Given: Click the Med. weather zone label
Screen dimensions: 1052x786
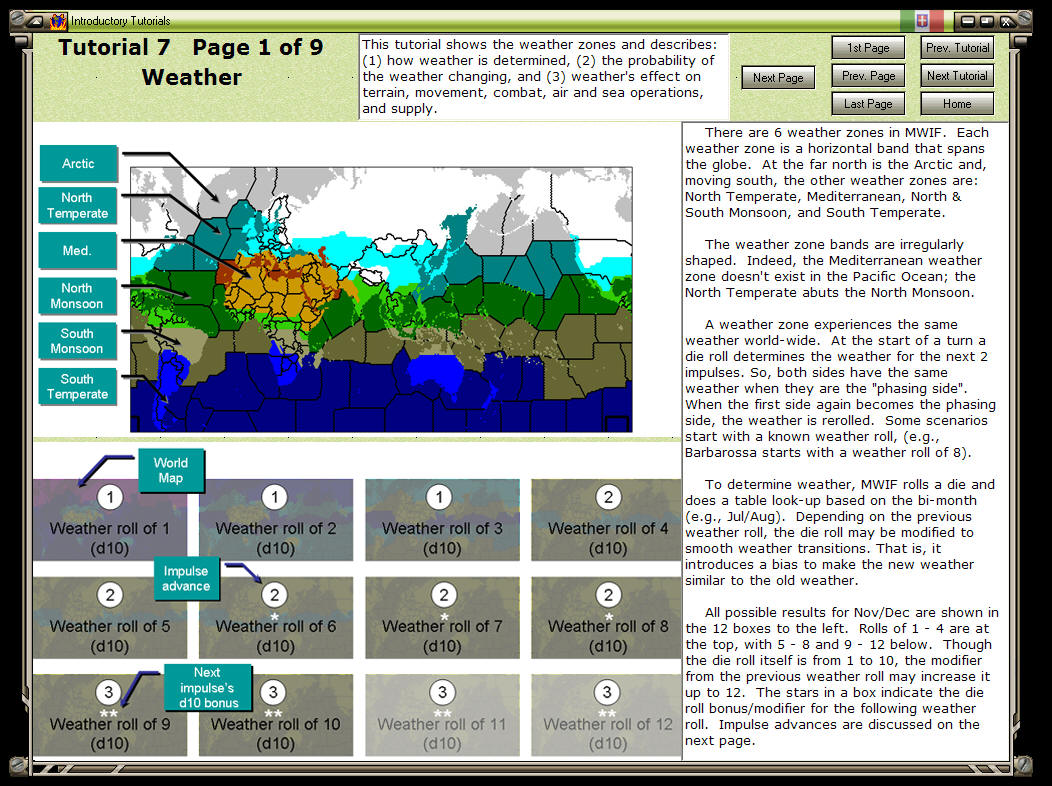Looking at the screenshot, I should pos(77,251).
